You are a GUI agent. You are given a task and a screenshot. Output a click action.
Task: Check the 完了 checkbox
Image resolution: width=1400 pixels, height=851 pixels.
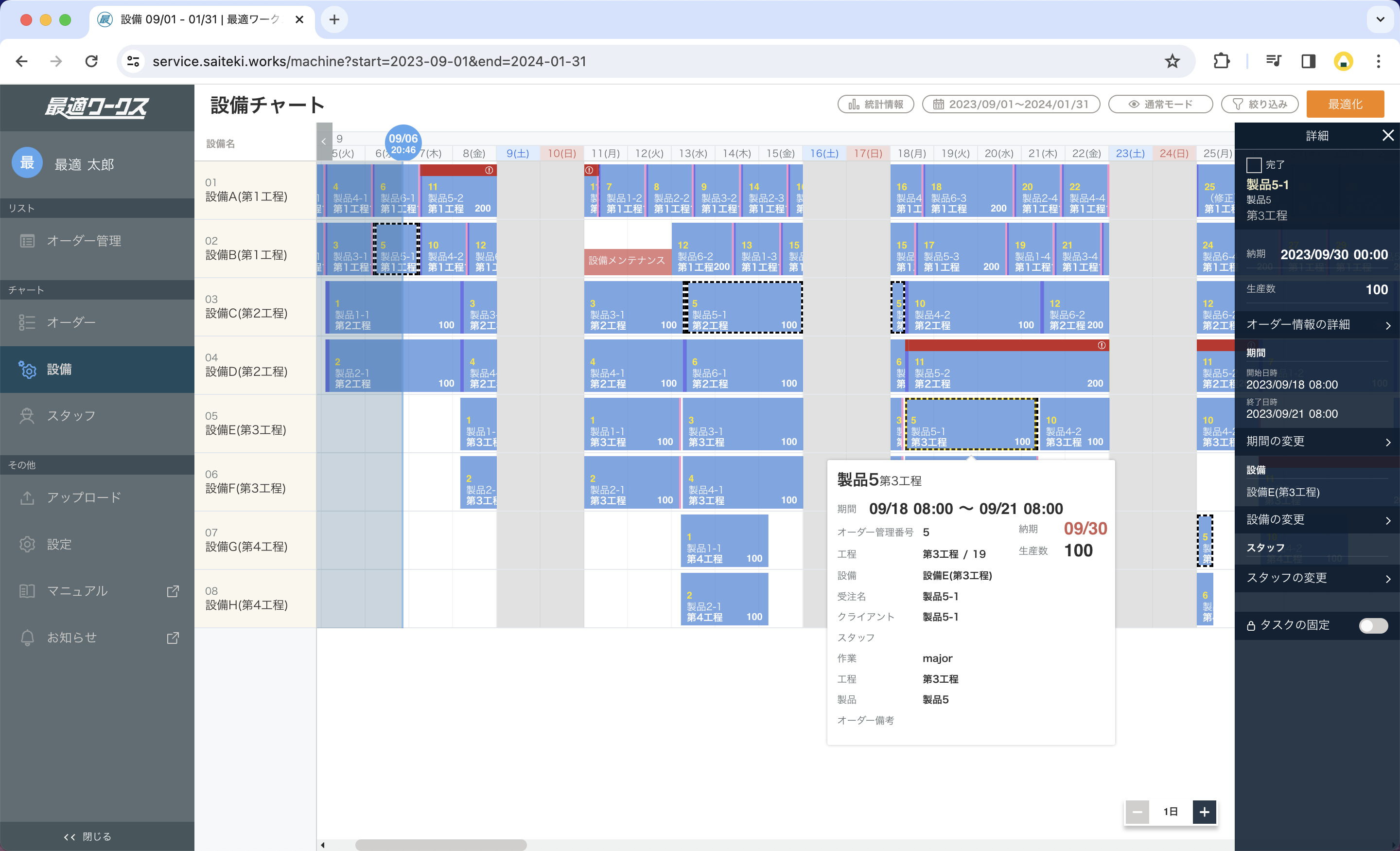pos(1253,165)
